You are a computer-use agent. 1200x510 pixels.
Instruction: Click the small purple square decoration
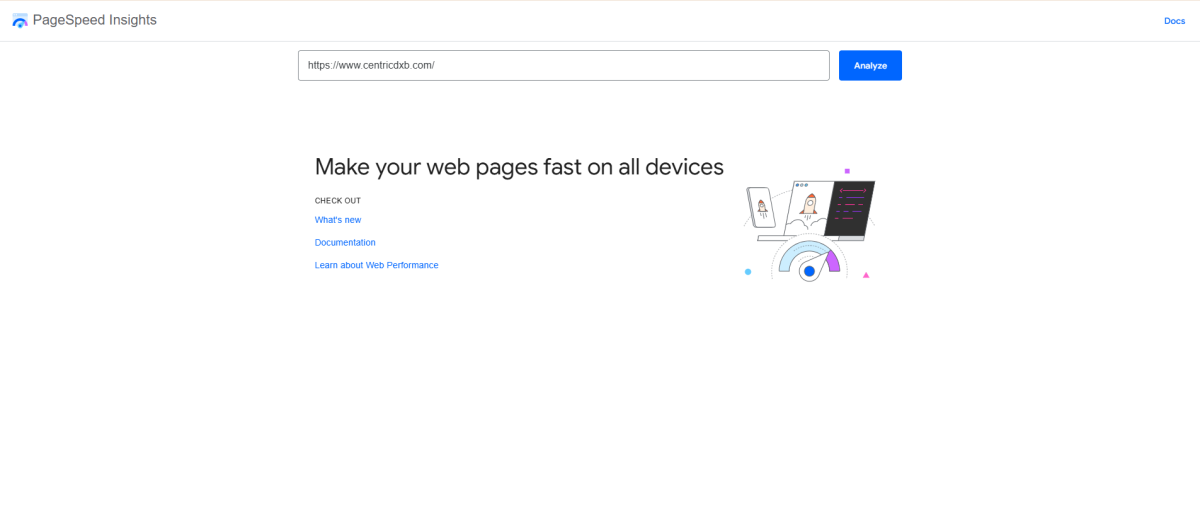(847, 171)
